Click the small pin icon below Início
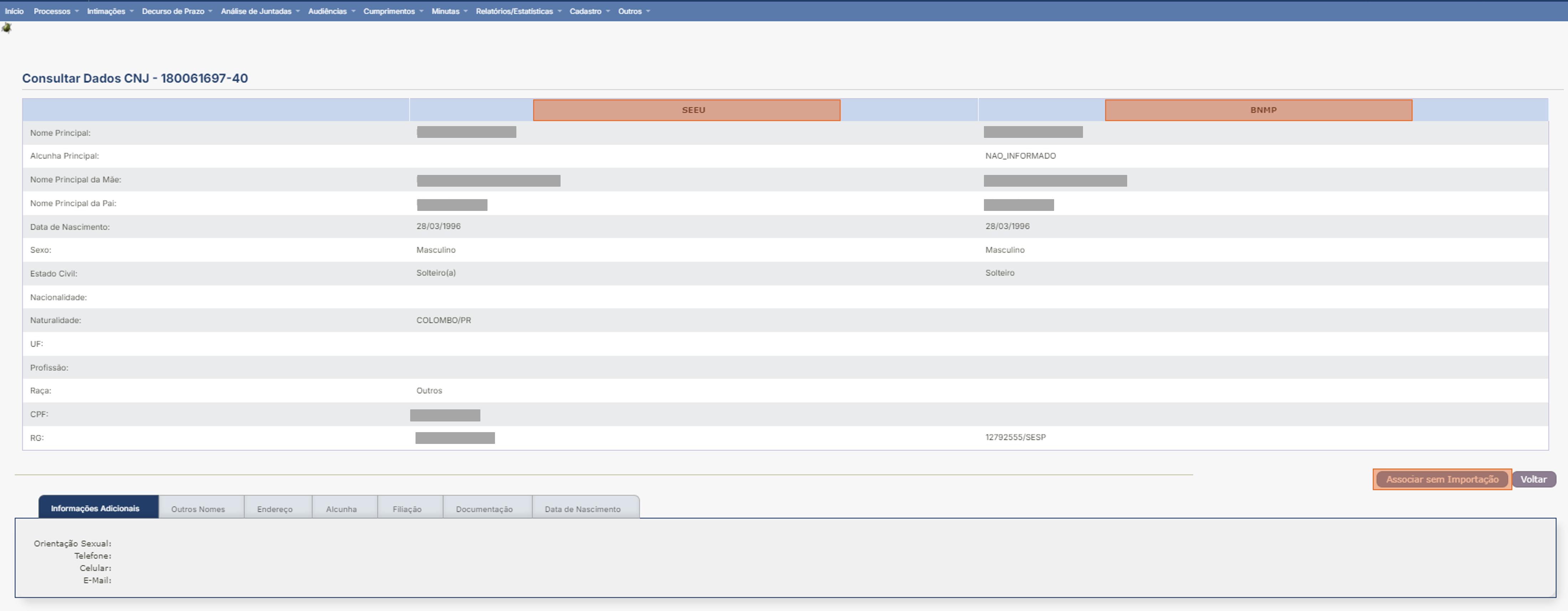This screenshot has width=1568, height=611. [7, 28]
